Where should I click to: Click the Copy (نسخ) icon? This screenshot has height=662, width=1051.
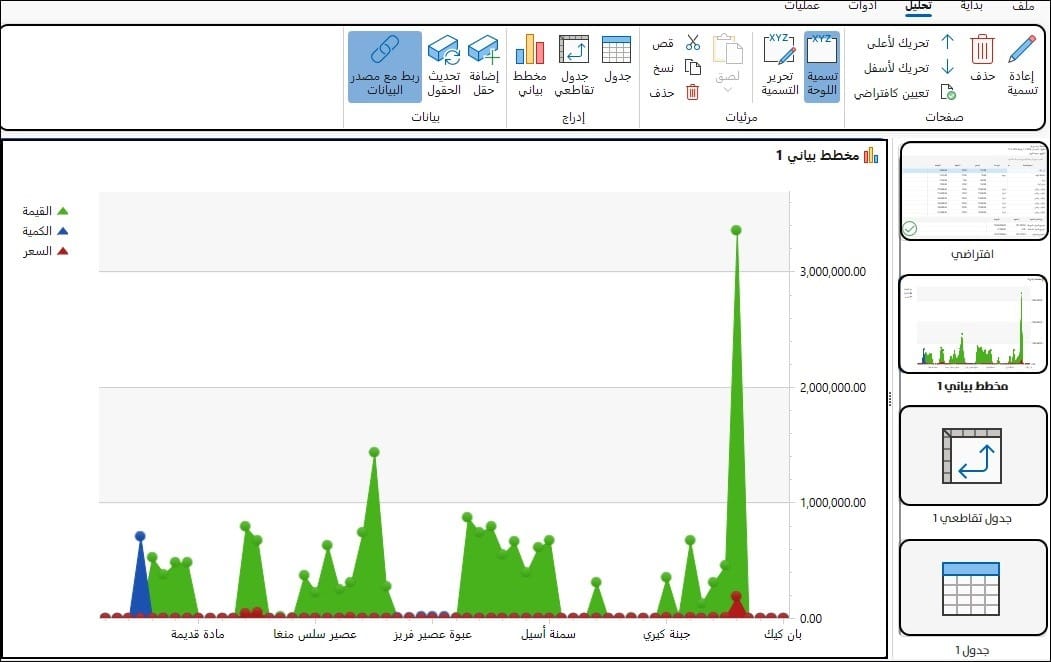692,68
